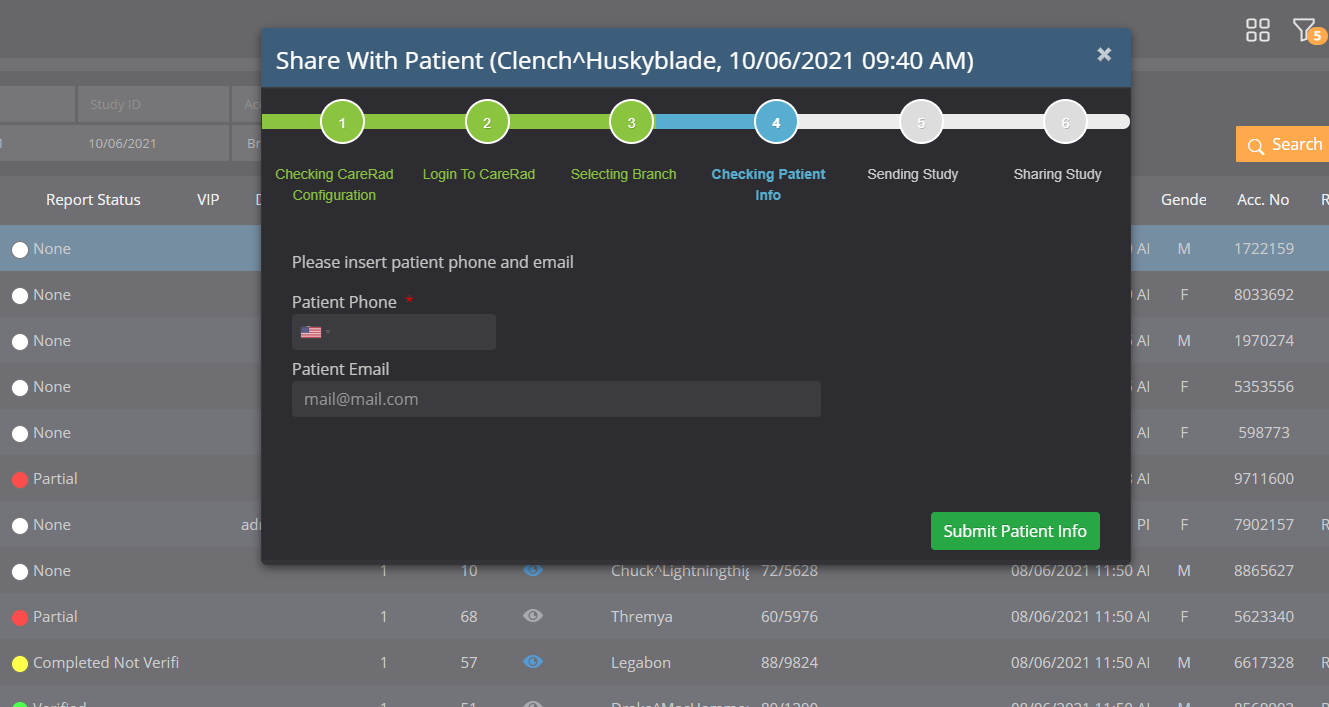
Task: Close the Share With Patient dialog
Action: [x=1104, y=55]
